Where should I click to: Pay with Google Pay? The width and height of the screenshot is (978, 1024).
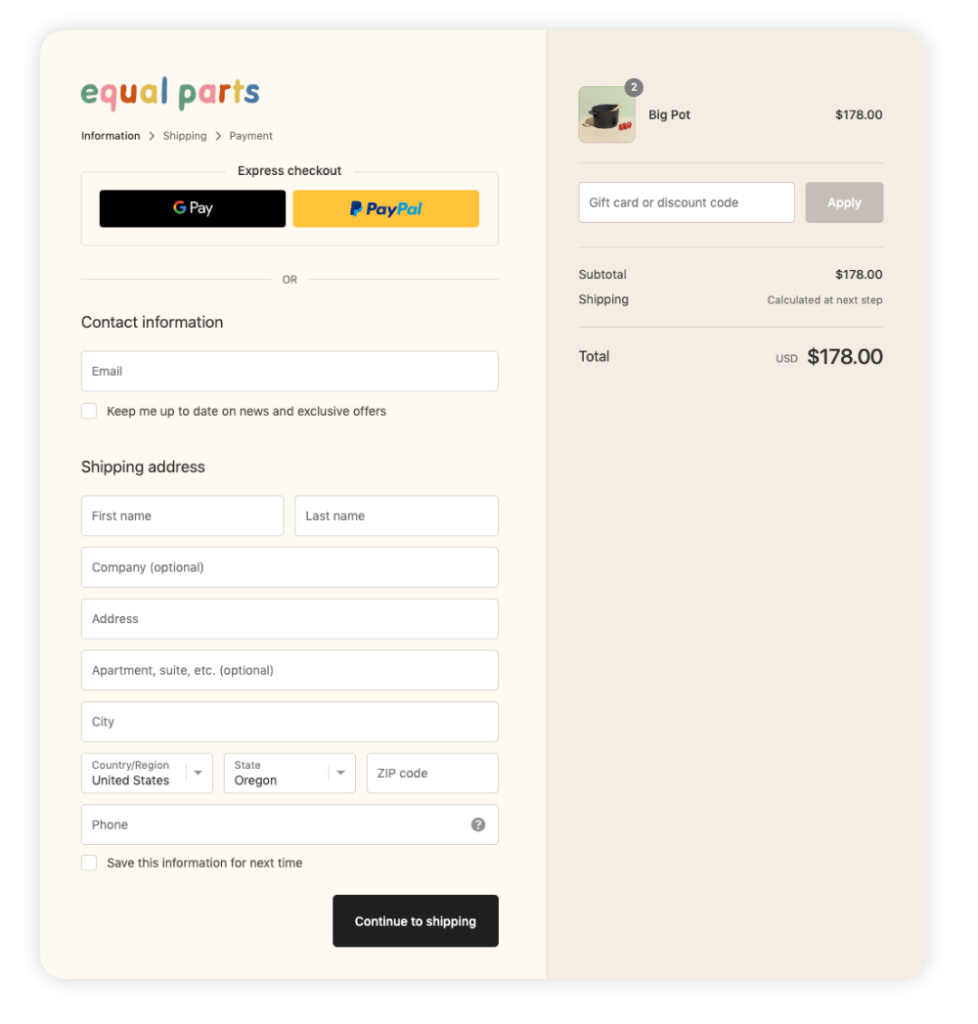click(x=193, y=208)
